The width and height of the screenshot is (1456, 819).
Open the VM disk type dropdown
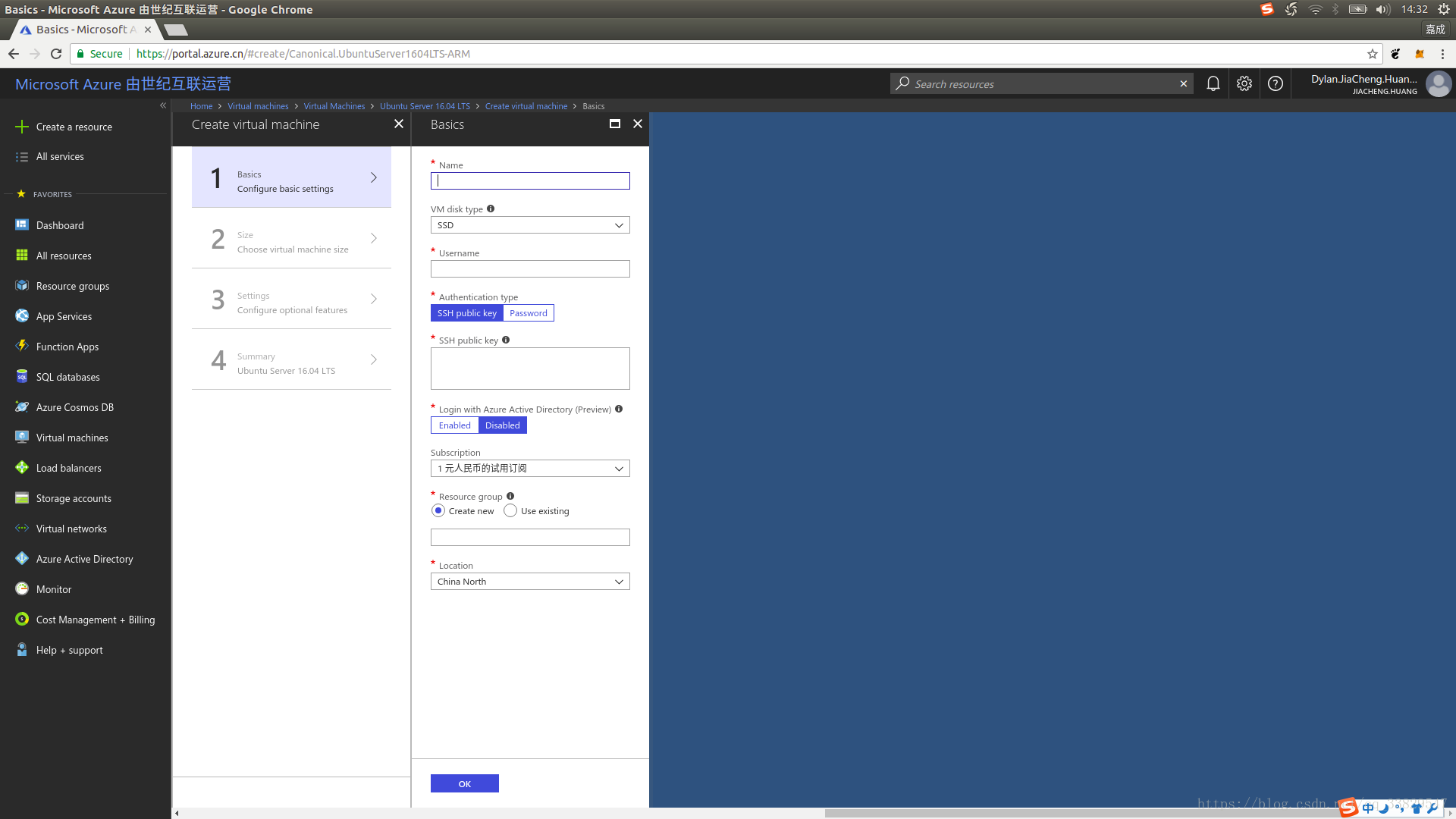530,225
